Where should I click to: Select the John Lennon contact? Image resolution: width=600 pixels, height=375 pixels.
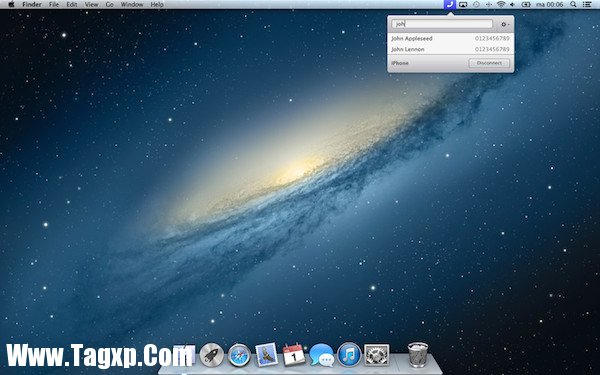point(450,49)
